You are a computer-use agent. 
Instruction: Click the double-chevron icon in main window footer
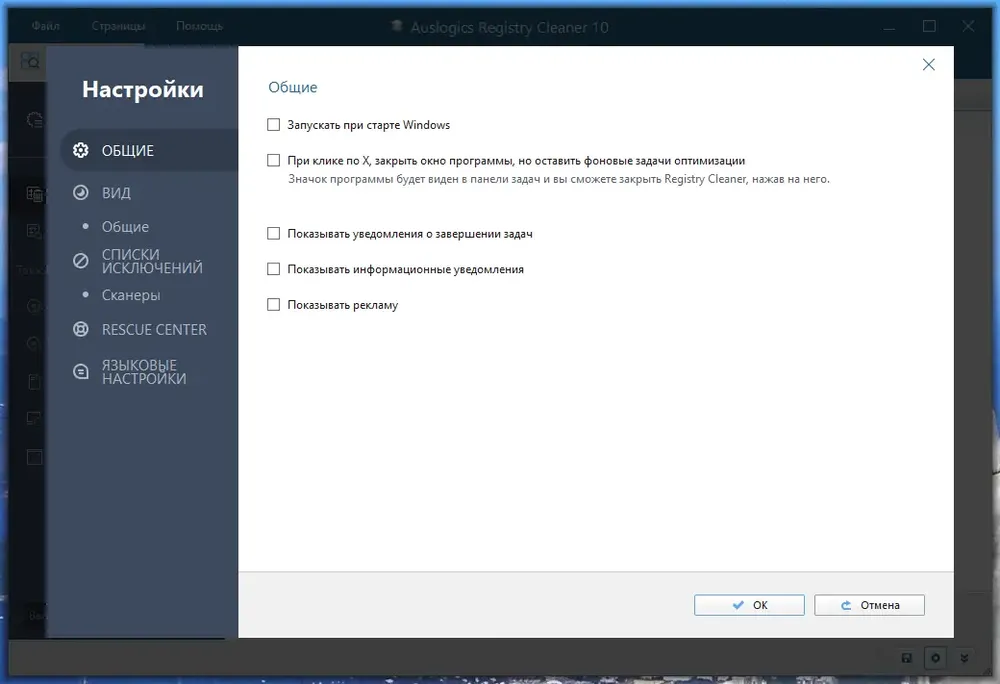964,658
